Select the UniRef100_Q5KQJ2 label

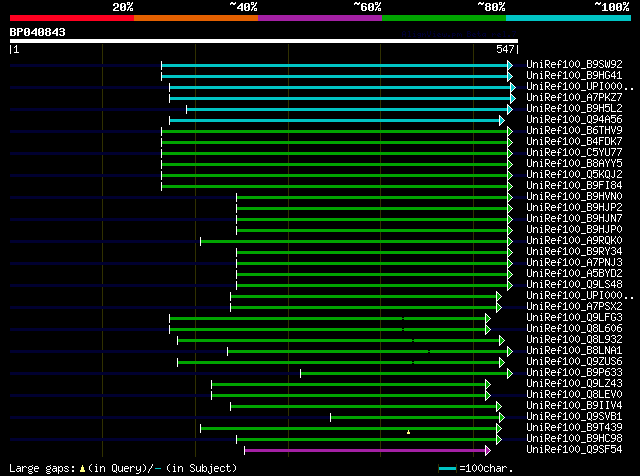(574, 175)
